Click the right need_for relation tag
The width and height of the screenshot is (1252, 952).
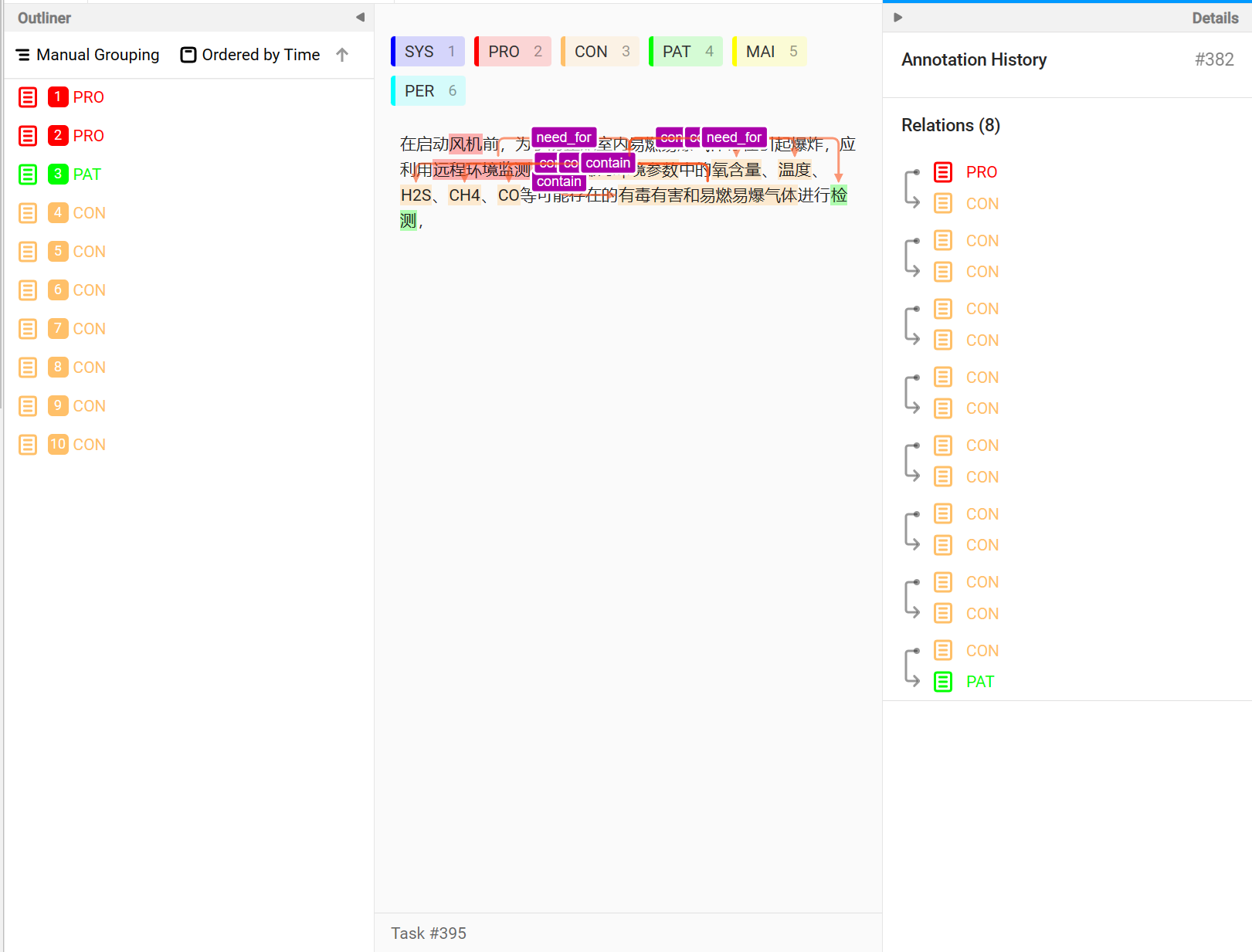[734, 137]
